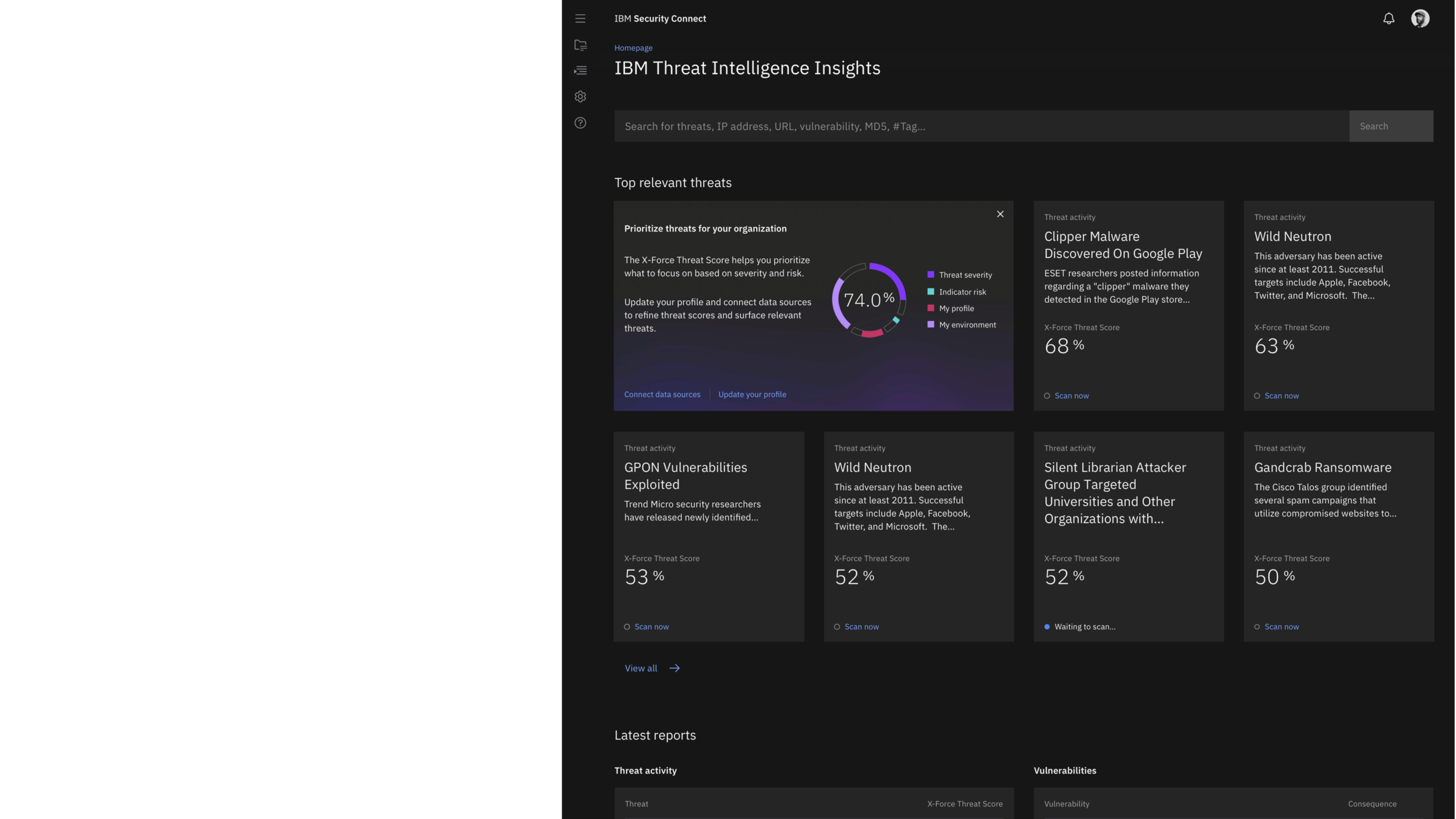Viewport: 1456px width, 819px height.
Task: Open the hamburger navigation menu
Action: (x=580, y=19)
